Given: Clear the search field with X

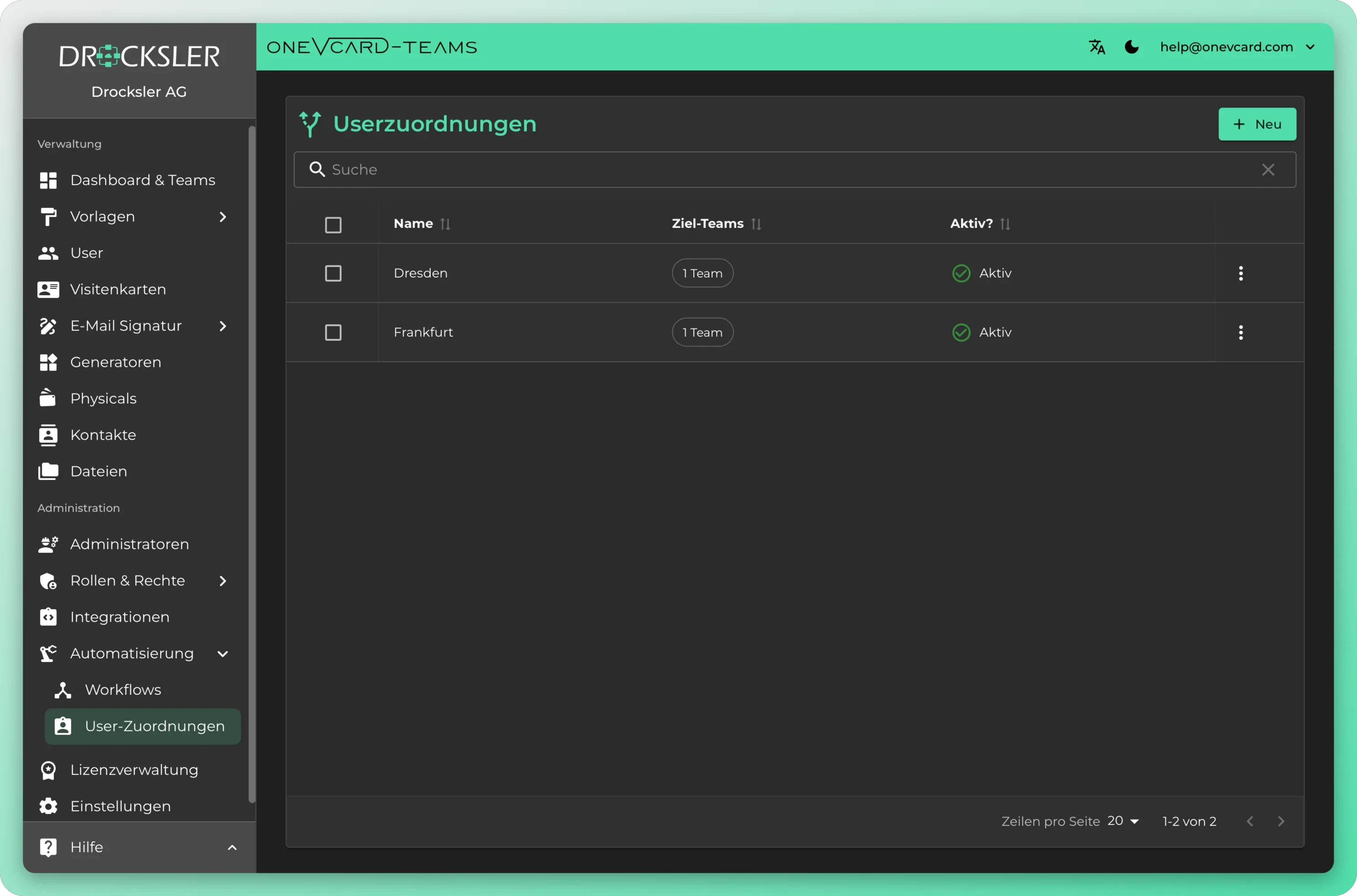Looking at the screenshot, I should coord(1268,170).
